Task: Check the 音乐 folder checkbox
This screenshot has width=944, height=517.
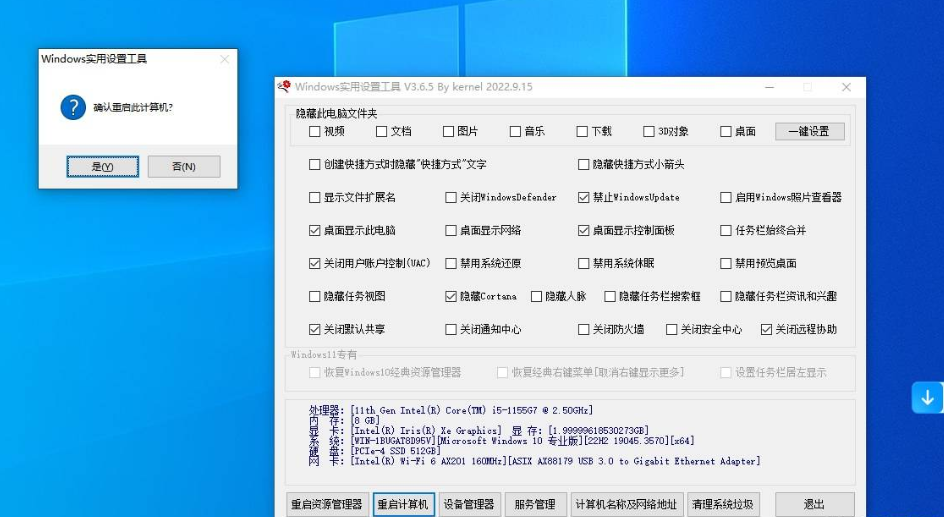Action: 515,131
